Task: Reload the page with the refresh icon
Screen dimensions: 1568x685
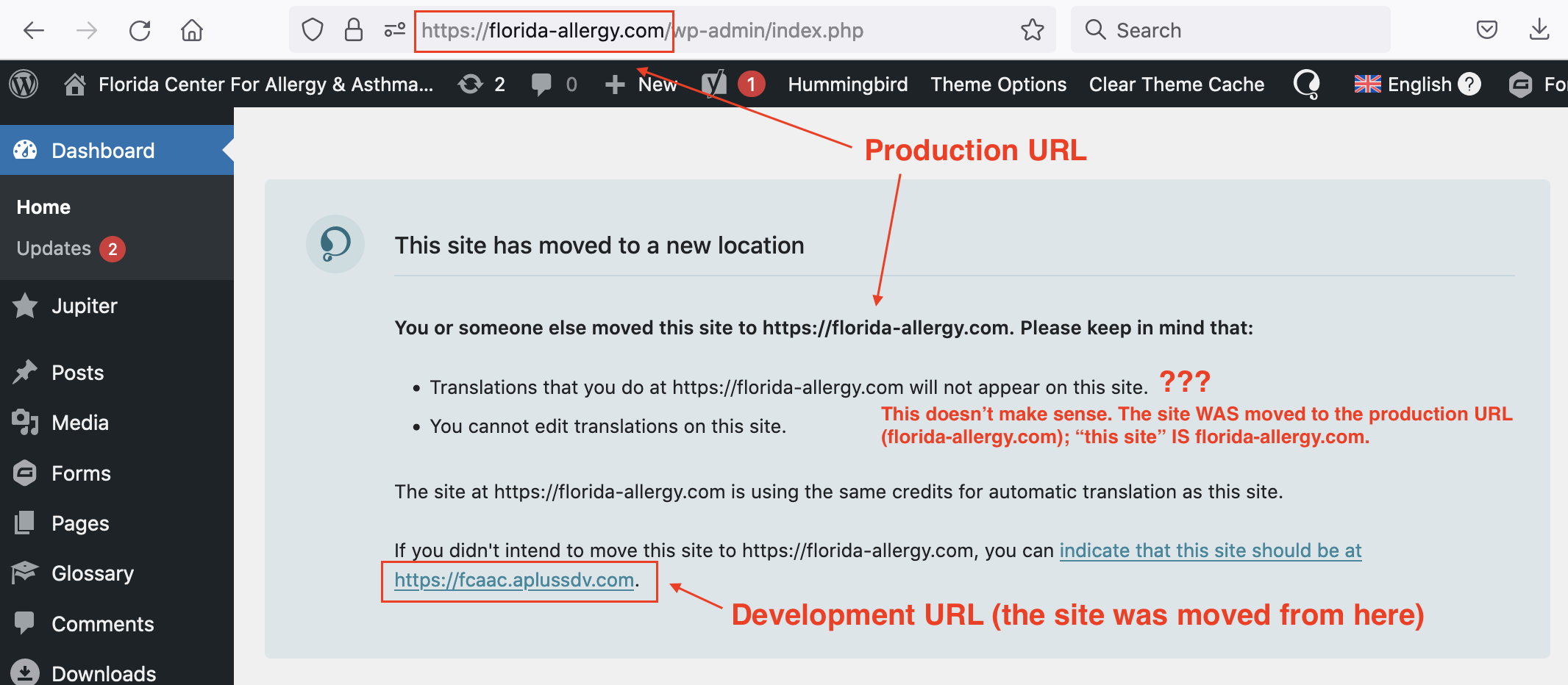Action: point(140,30)
